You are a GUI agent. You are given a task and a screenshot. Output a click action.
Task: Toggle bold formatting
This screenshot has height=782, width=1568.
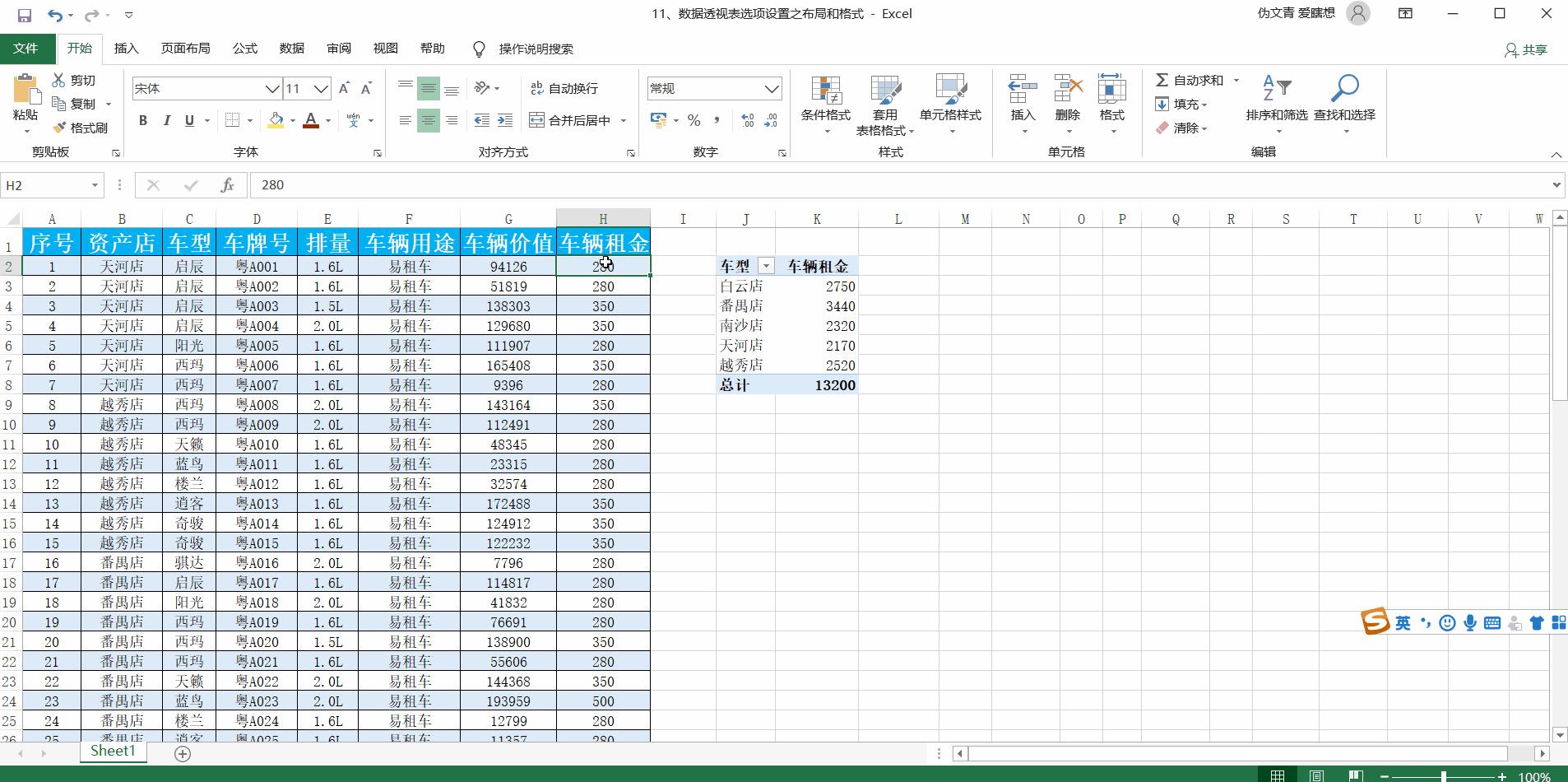(141, 120)
